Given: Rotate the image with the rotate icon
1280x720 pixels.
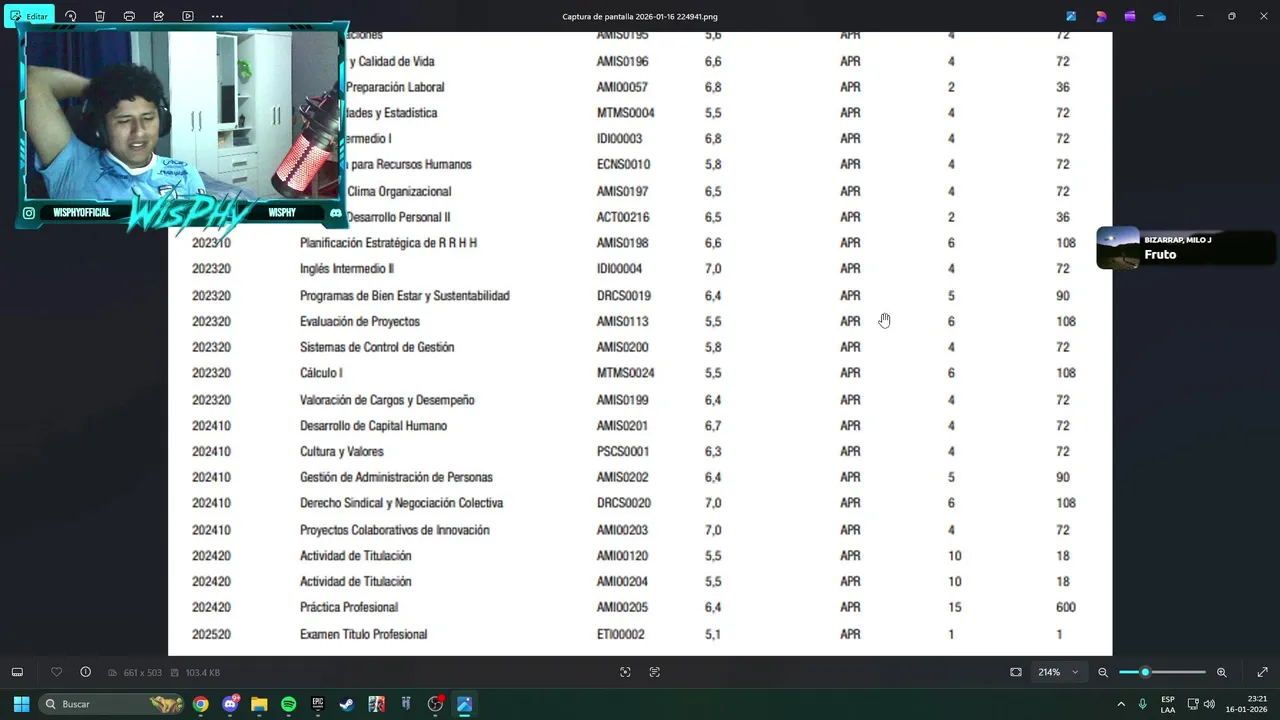Looking at the screenshot, I should coord(70,16).
